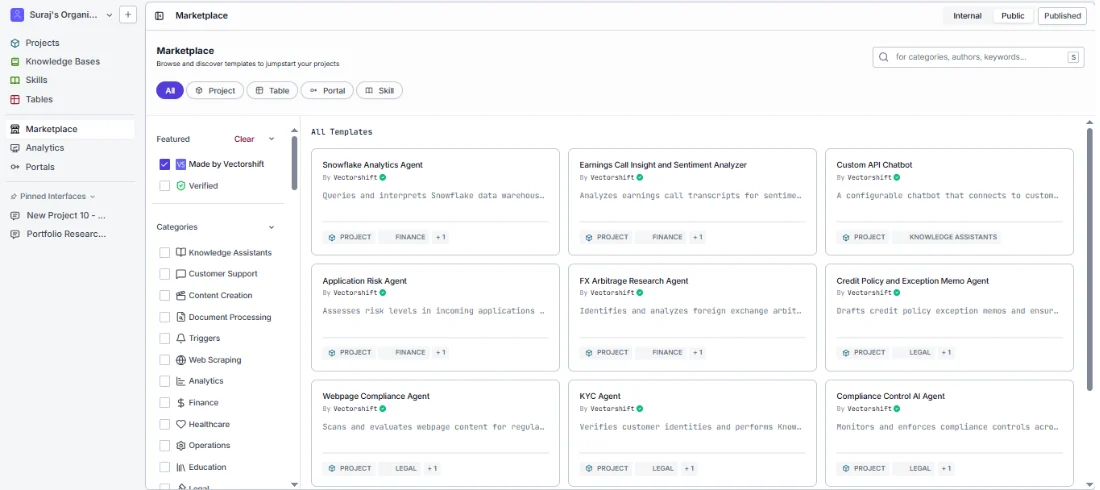Click the Web Scraping globe icon

181,360
